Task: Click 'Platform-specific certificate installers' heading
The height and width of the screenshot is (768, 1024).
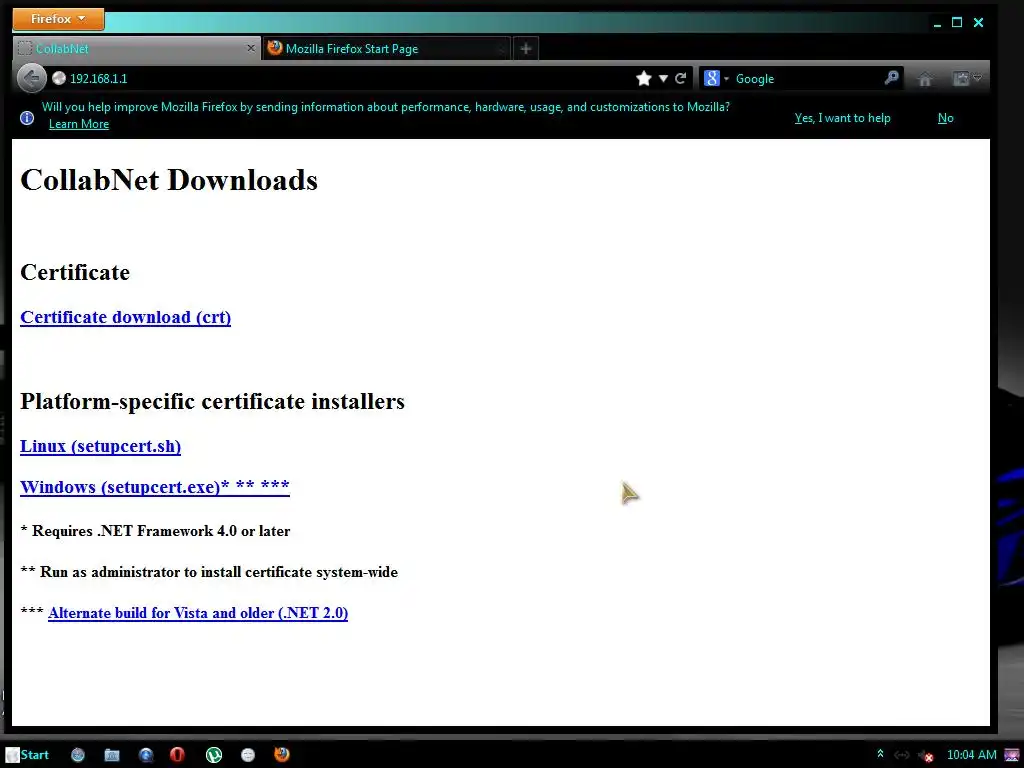Action: (212, 401)
